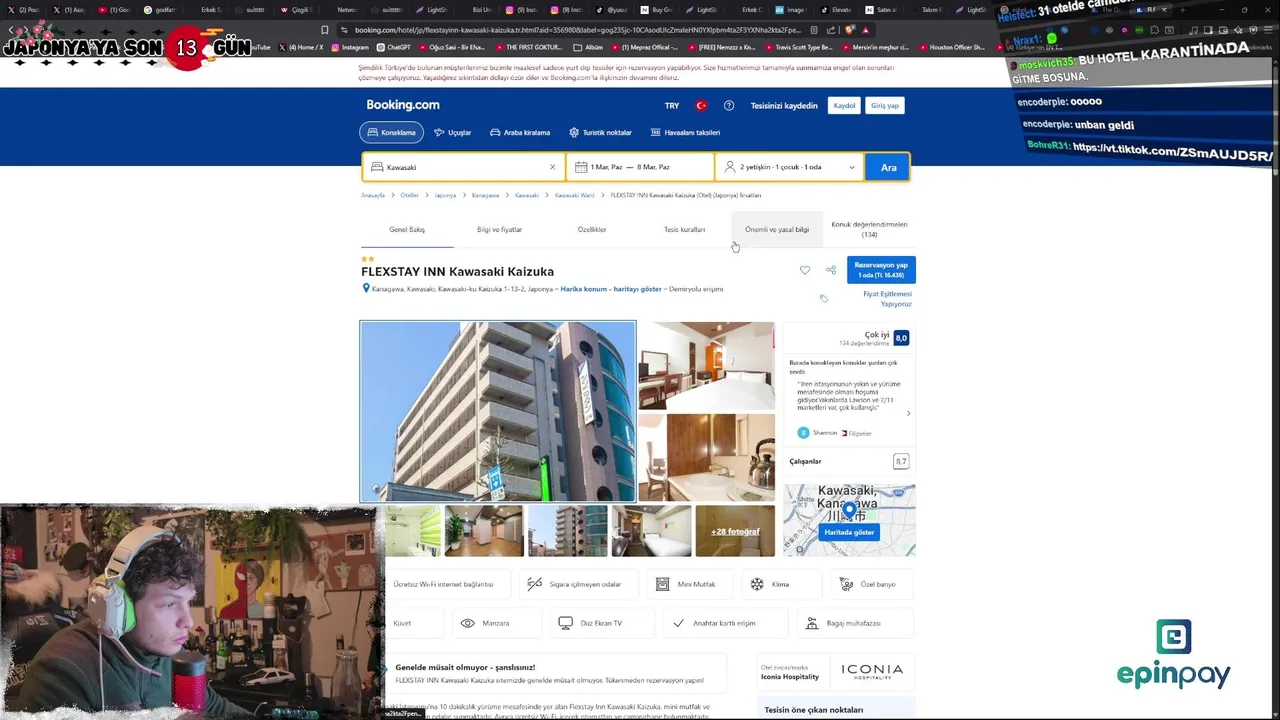1280x720 pixels.
Task: Click the Ara search button
Action: click(x=888, y=167)
